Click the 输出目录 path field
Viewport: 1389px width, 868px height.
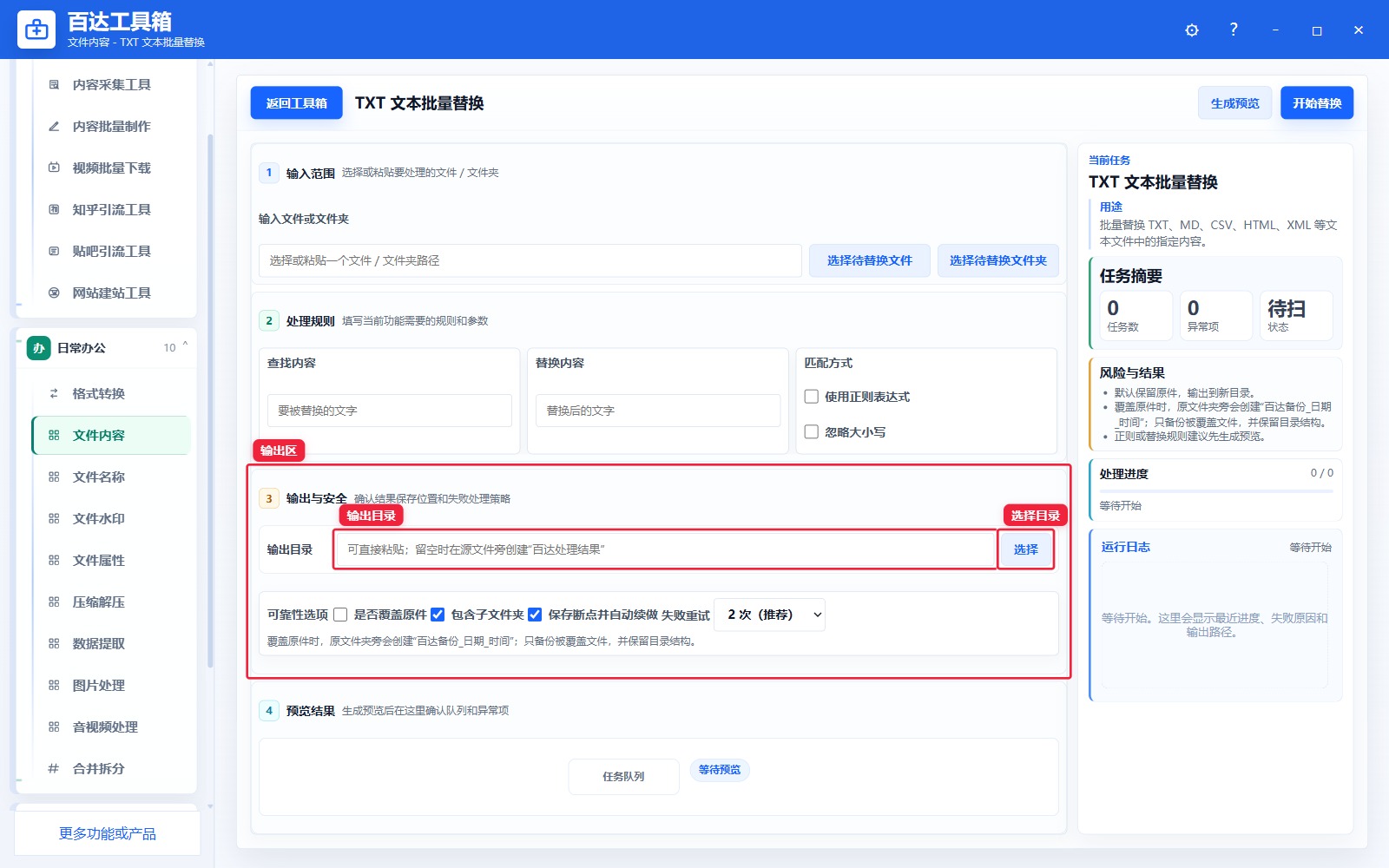(x=665, y=549)
